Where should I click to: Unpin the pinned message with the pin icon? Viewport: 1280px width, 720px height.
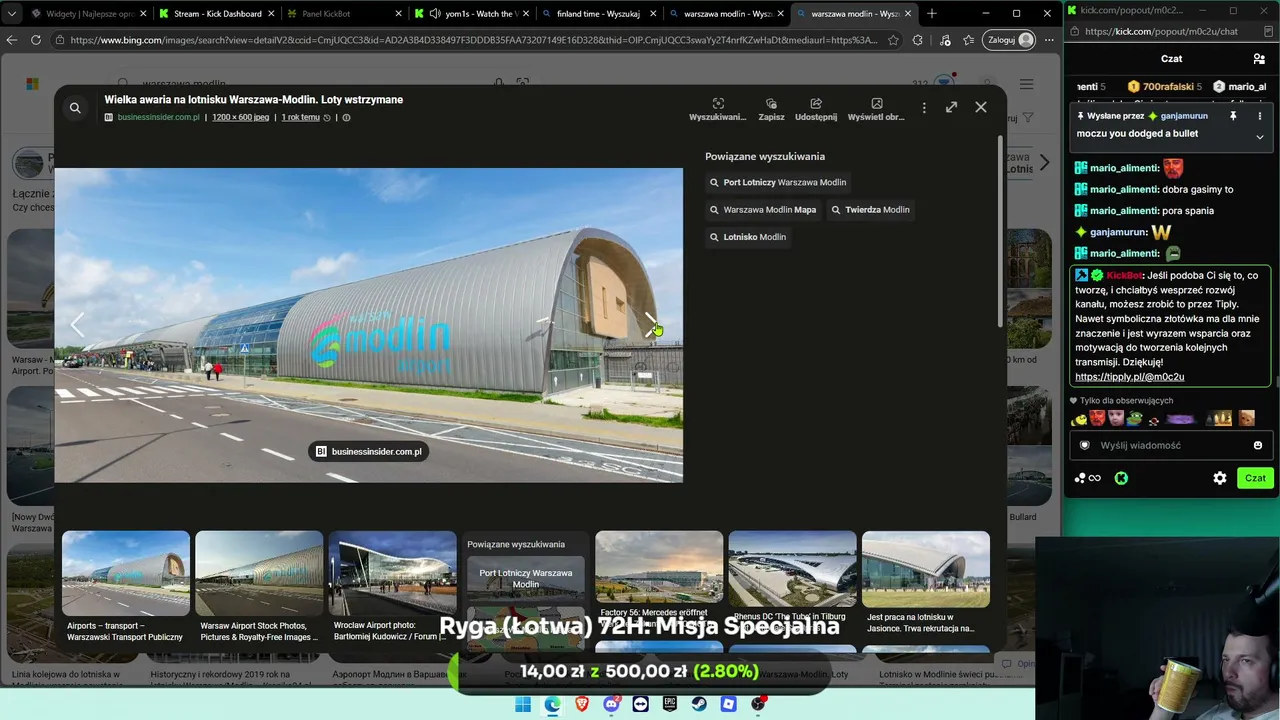pyautogui.click(x=1233, y=116)
